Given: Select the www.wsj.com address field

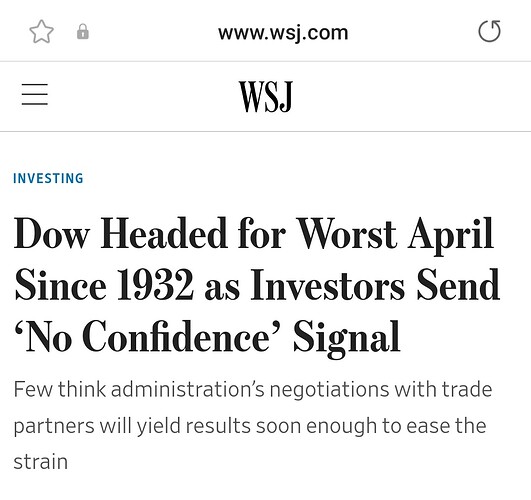Looking at the screenshot, I should (283, 33).
